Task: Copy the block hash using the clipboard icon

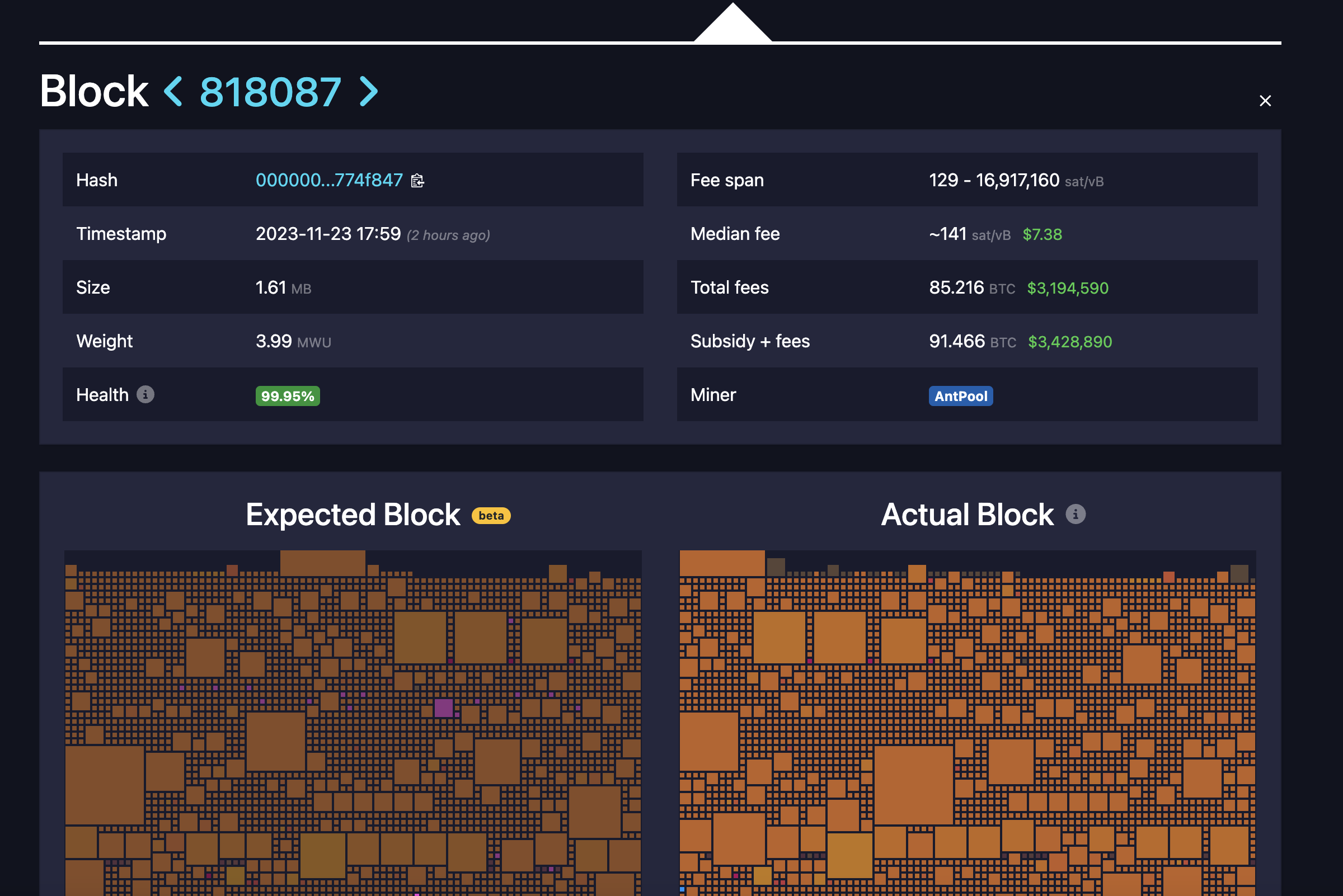Action: (418, 181)
